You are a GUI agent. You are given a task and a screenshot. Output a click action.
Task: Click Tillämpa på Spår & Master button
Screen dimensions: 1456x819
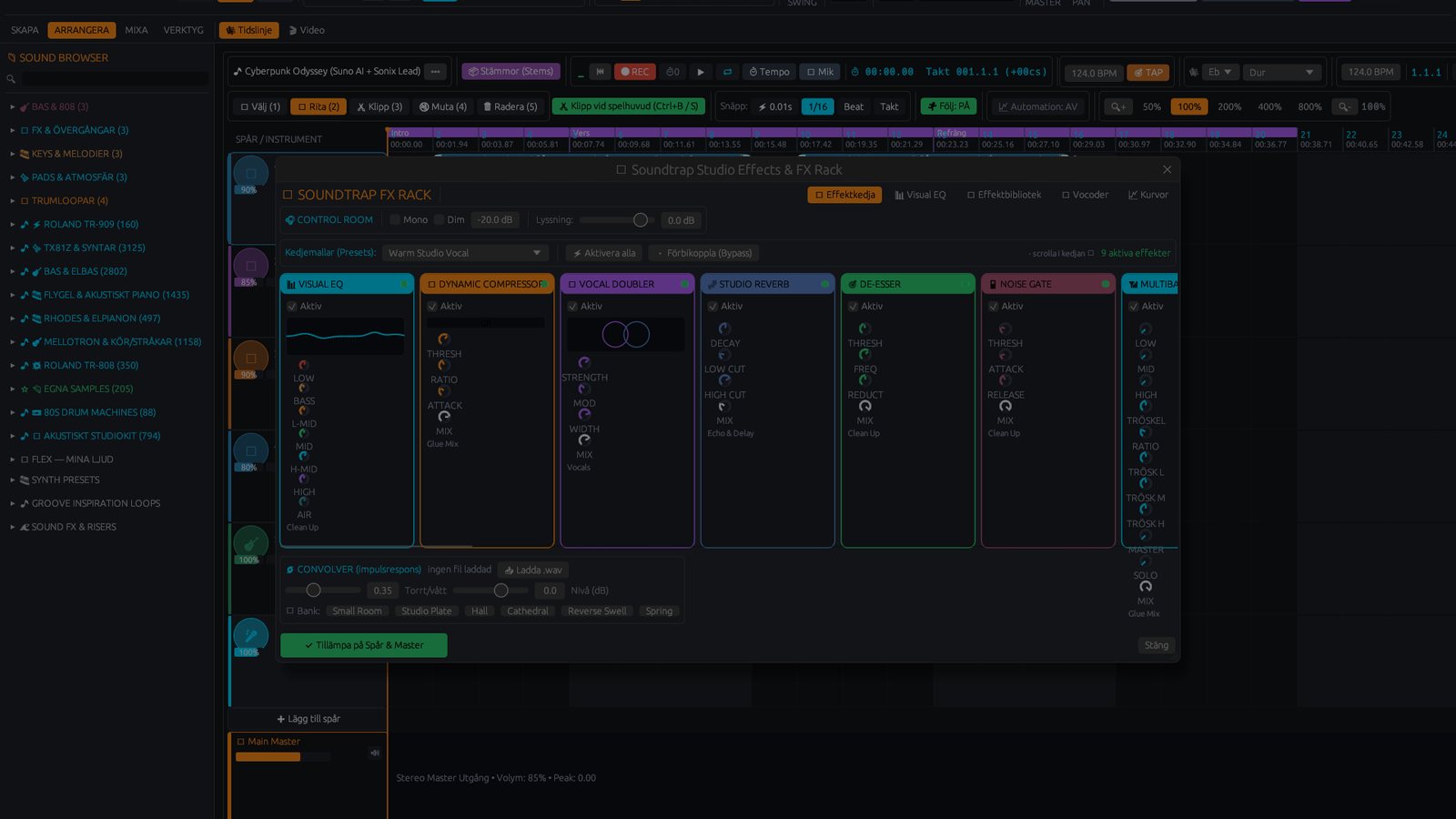click(x=364, y=645)
